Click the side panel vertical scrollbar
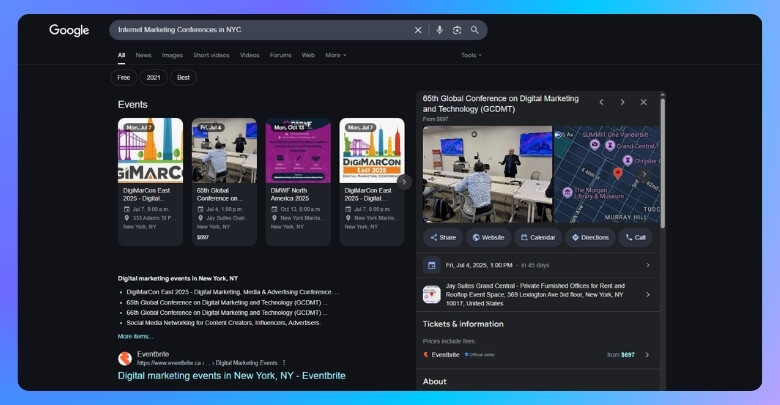This screenshot has width=780, height=405. 663,163
